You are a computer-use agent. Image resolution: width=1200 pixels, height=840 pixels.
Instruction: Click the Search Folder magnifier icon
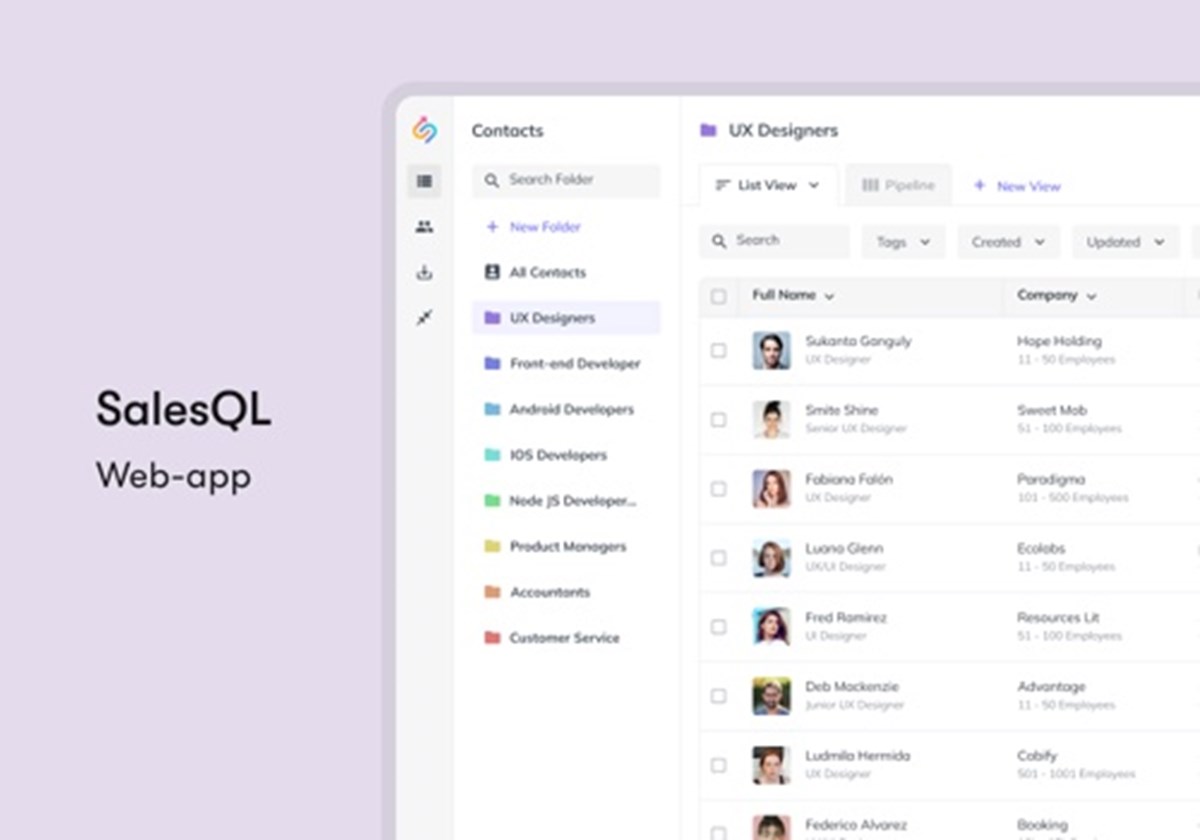491,181
